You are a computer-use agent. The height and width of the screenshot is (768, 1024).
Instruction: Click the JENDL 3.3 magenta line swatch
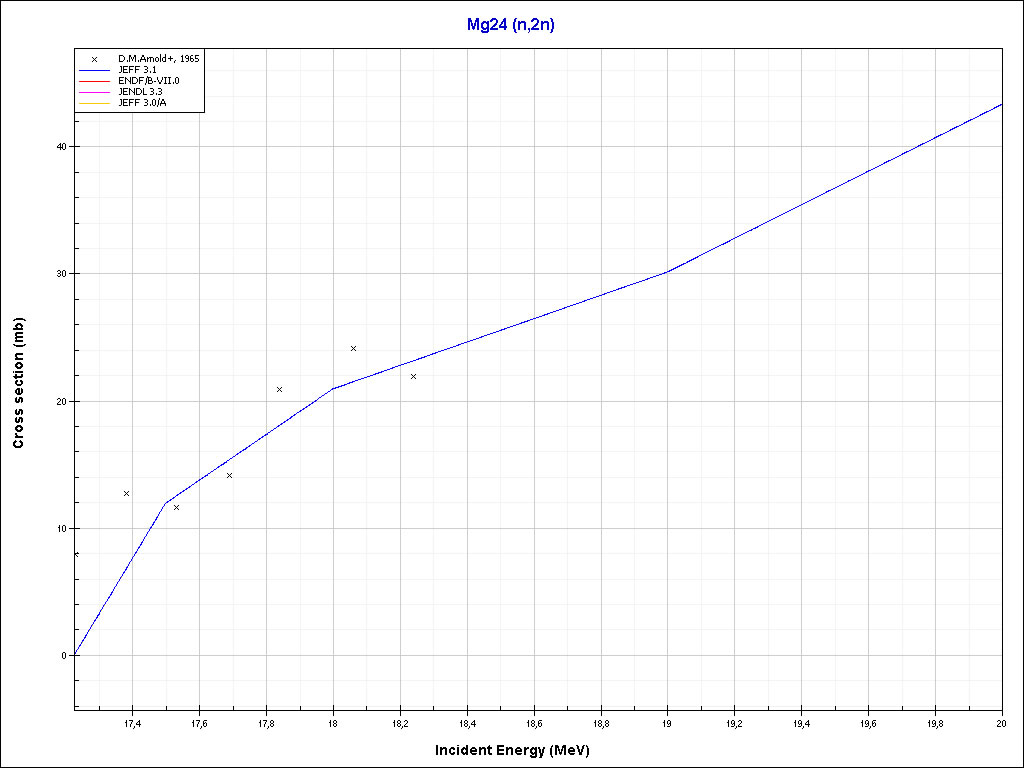pos(94,91)
